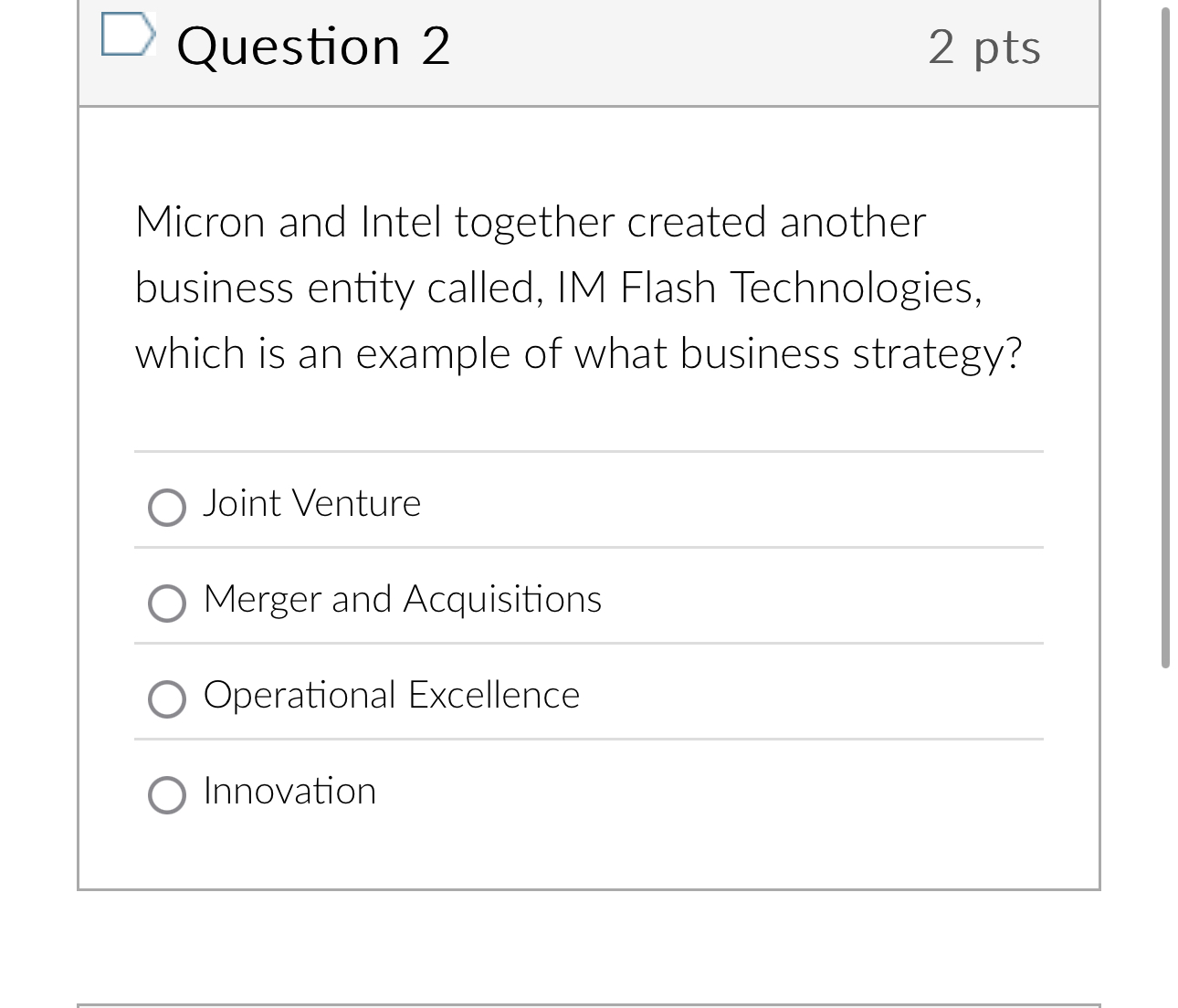
Task: Click inside the question description area
Action: point(579,288)
